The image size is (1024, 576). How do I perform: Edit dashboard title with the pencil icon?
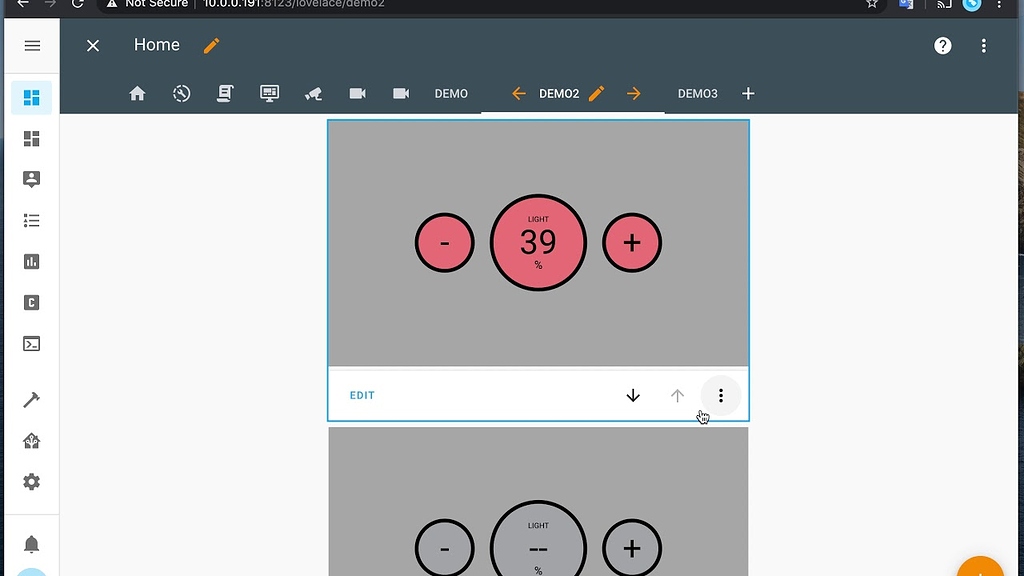click(x=211, y=45)
